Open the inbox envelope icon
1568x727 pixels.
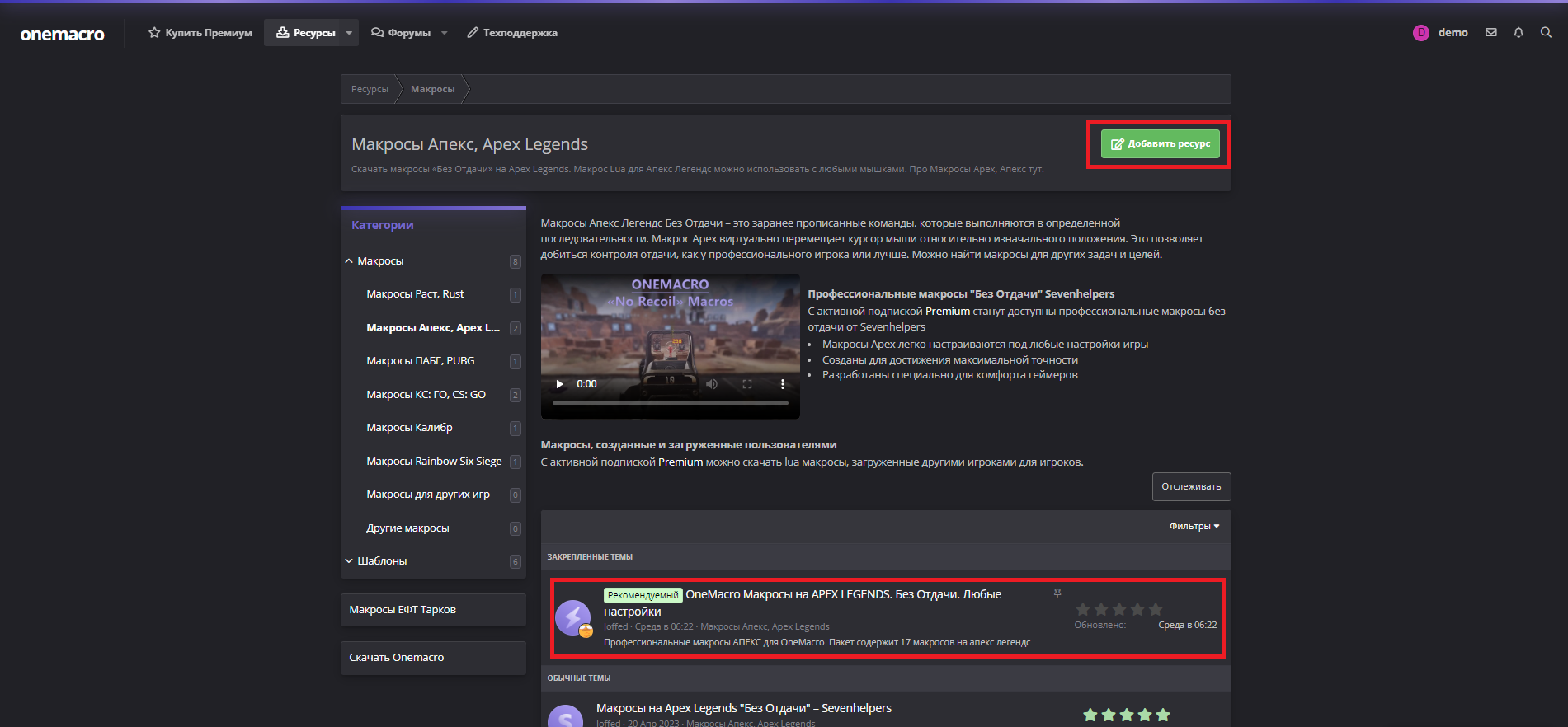(1491, 33)
